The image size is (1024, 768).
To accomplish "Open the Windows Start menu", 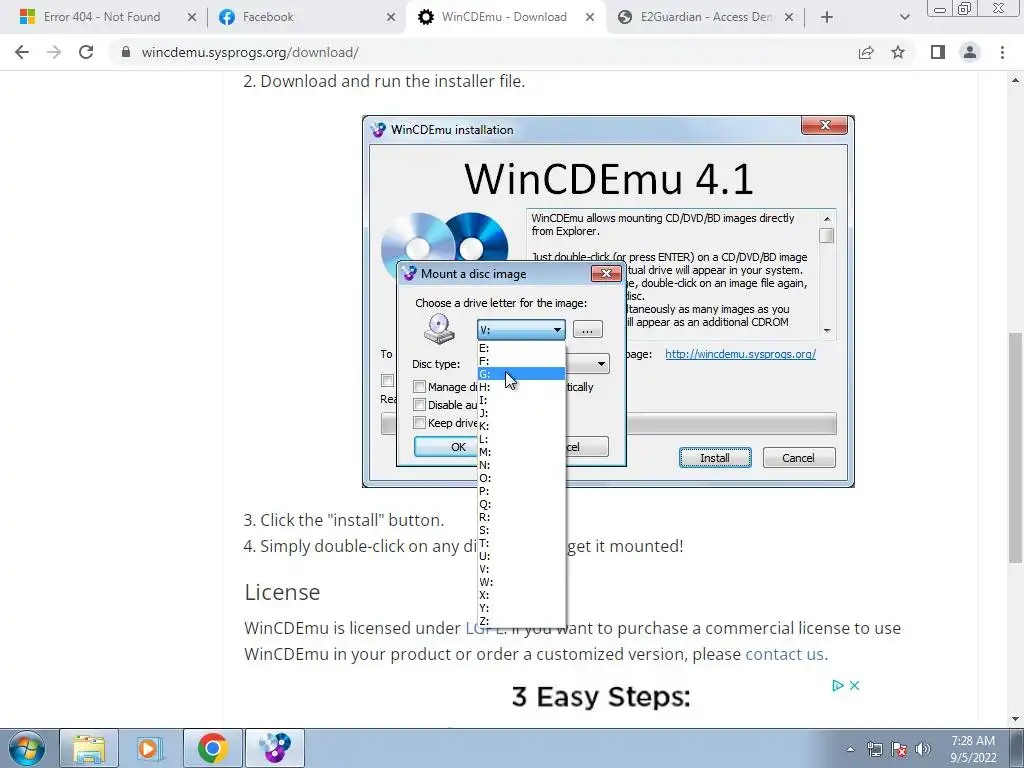I will [x=26, y=748].
